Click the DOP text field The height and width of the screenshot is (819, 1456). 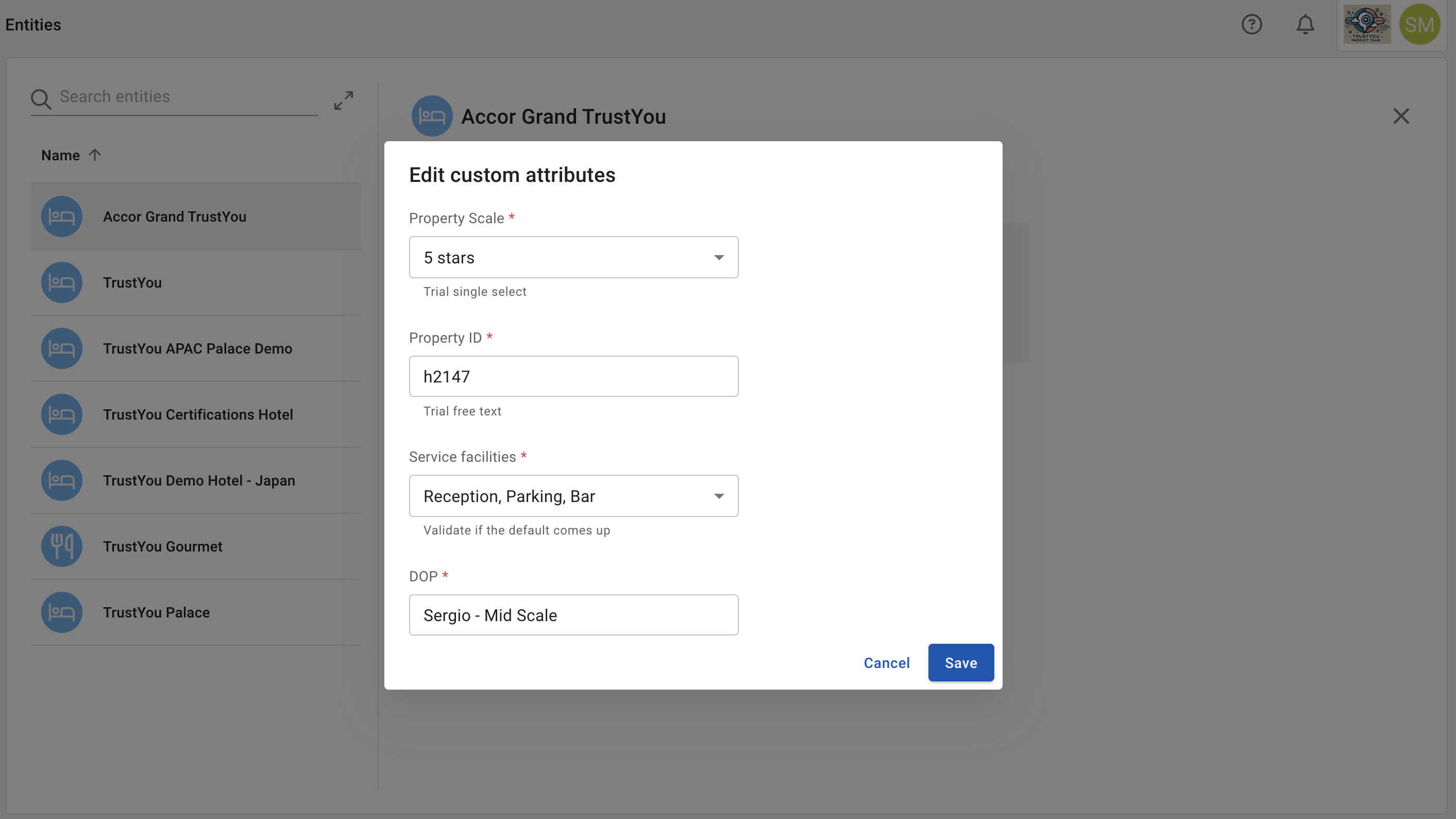573,615
